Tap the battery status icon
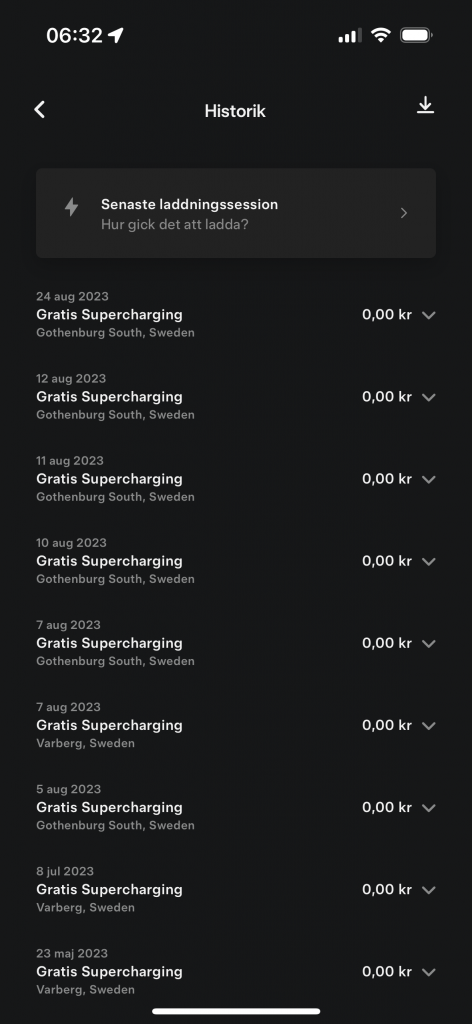This screenshot has width=472, height=1024. point(417,35)
